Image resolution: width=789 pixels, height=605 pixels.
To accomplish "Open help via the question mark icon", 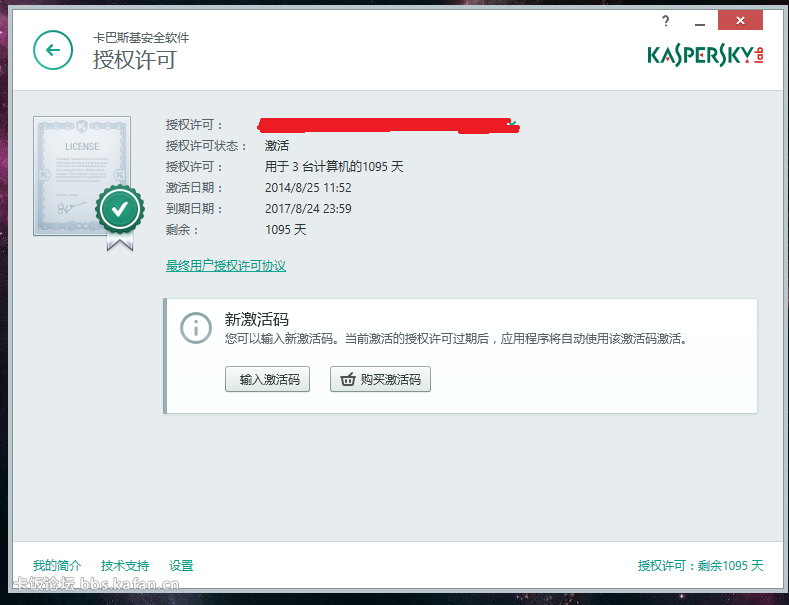I will point(666,21).
